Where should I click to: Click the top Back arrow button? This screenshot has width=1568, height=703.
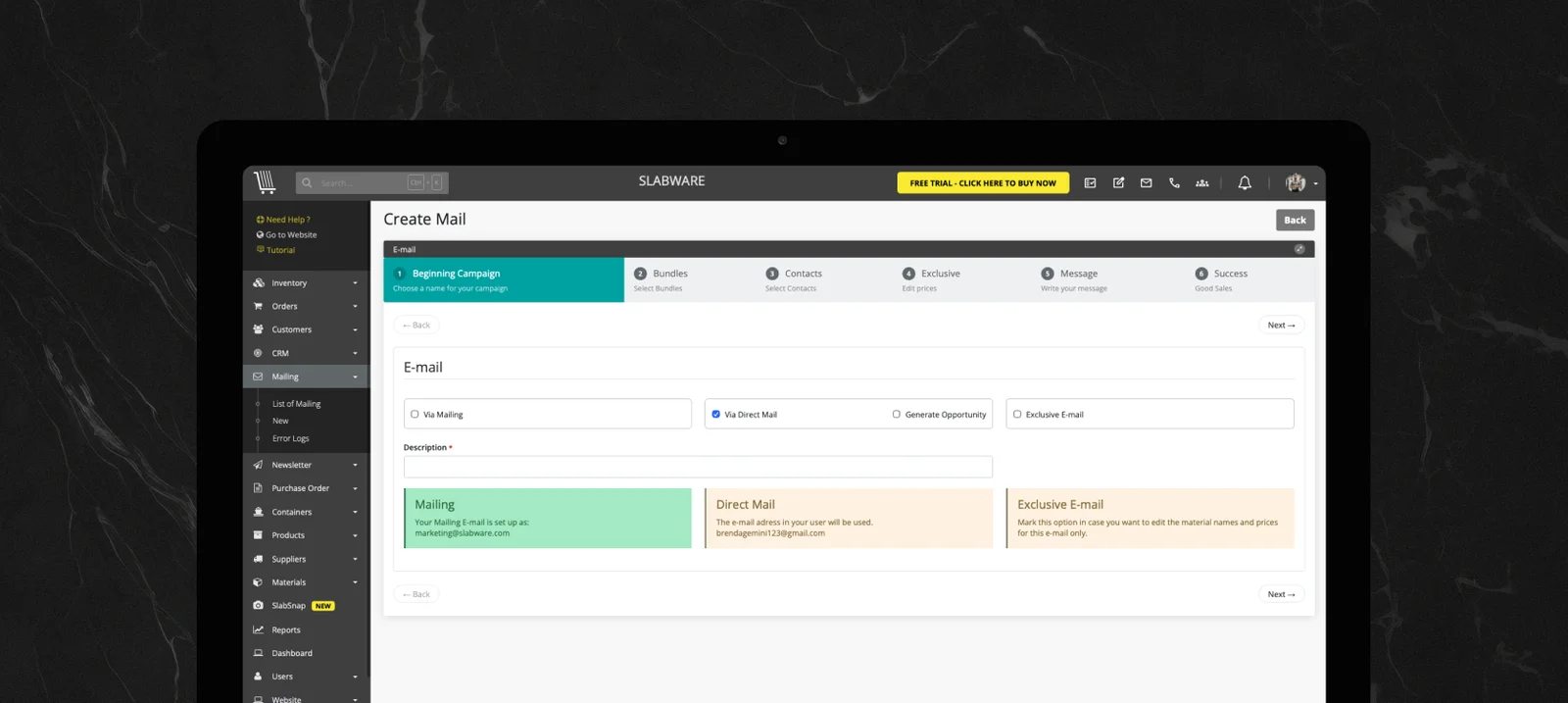[x=416, y=325]
